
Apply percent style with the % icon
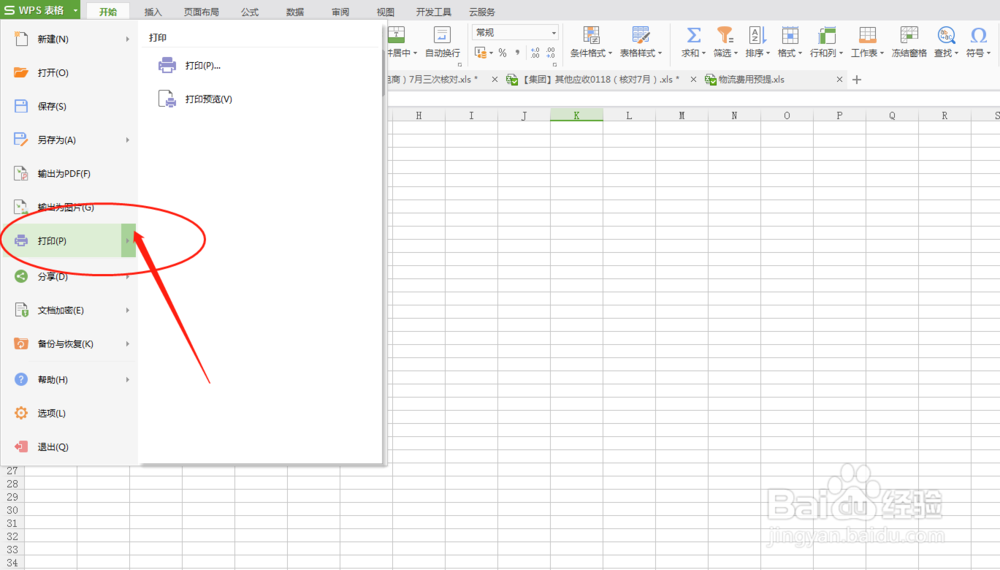point(503,53)
